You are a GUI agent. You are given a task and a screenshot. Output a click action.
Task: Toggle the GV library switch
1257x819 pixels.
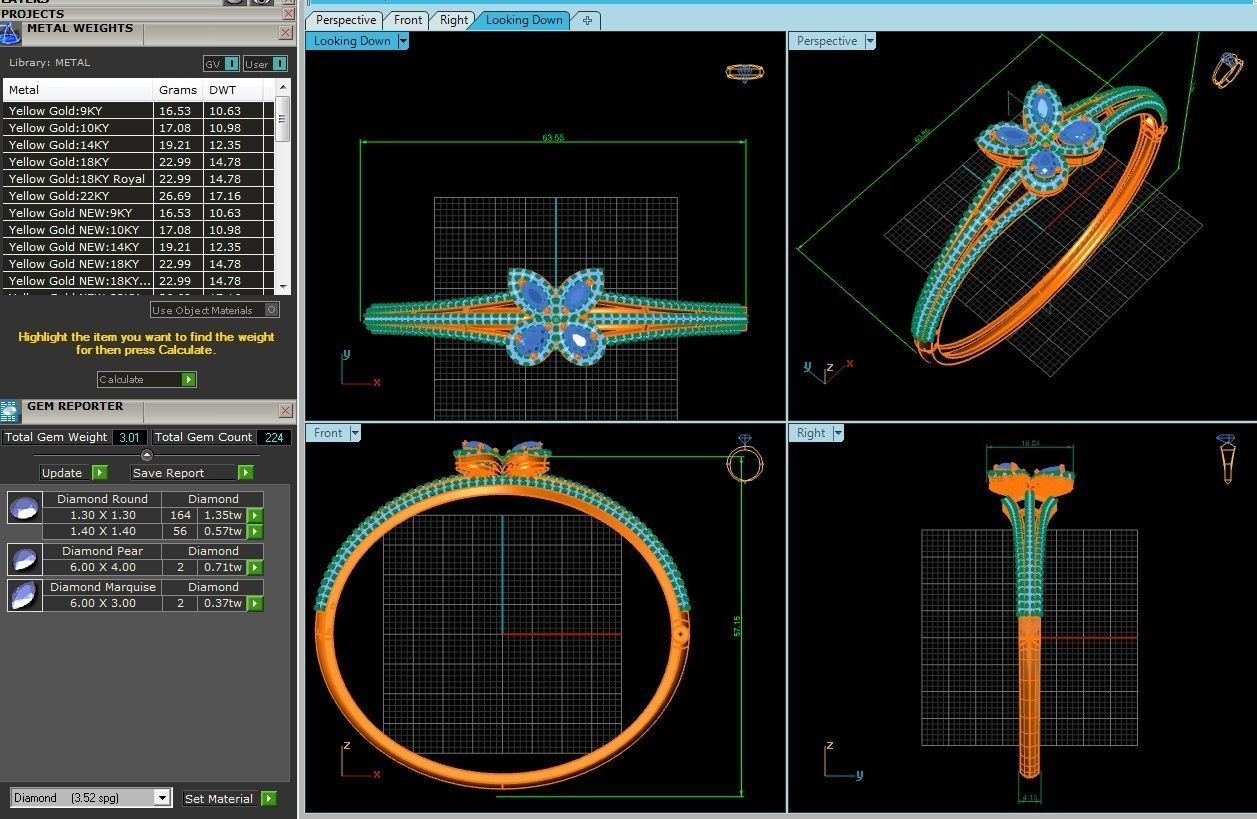tap(222, 64)
